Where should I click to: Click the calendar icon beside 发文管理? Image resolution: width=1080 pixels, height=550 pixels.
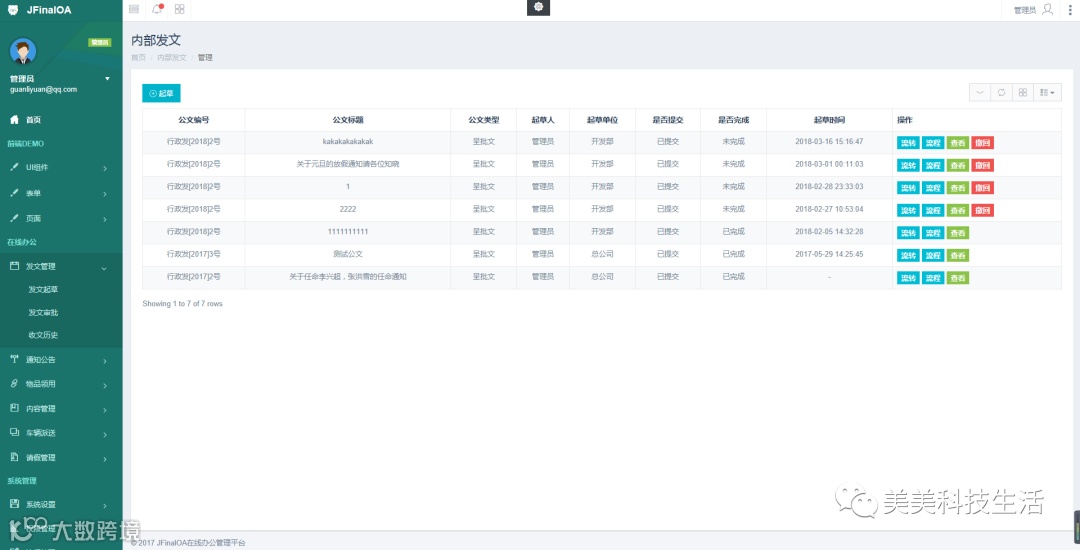click(x=14, y=266)
